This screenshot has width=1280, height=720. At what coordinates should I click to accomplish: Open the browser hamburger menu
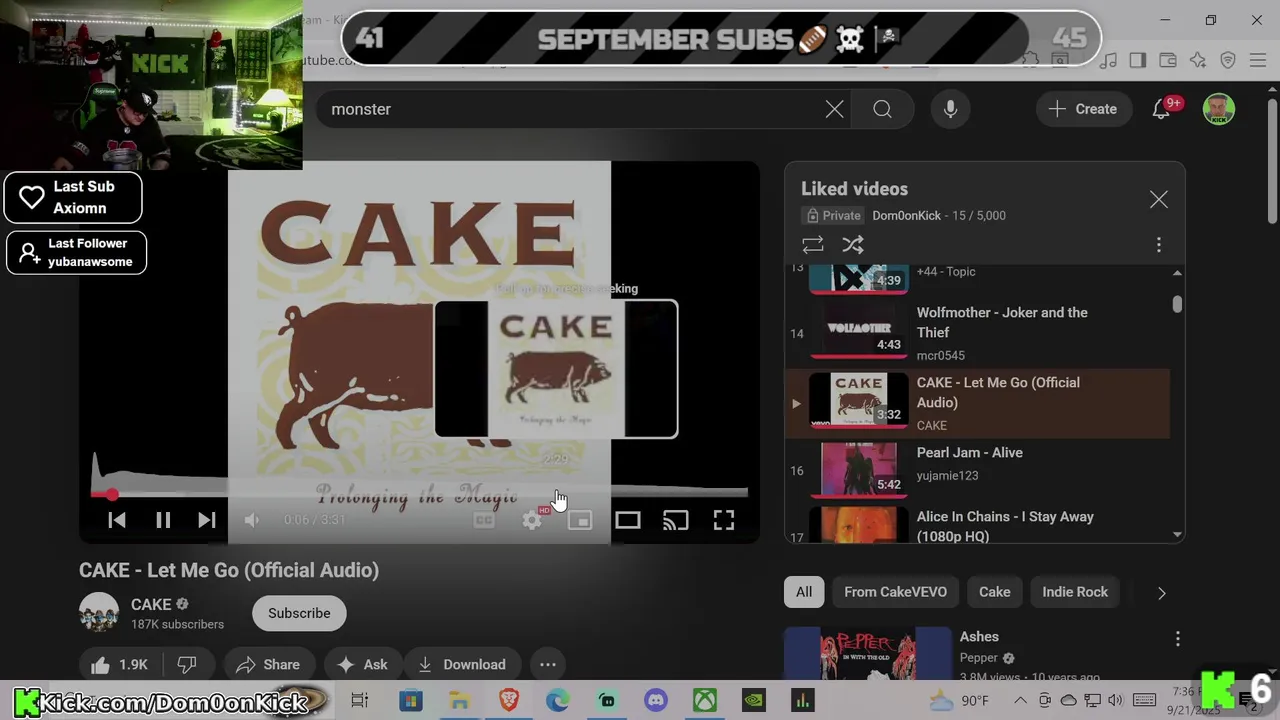coord(1258,60)
